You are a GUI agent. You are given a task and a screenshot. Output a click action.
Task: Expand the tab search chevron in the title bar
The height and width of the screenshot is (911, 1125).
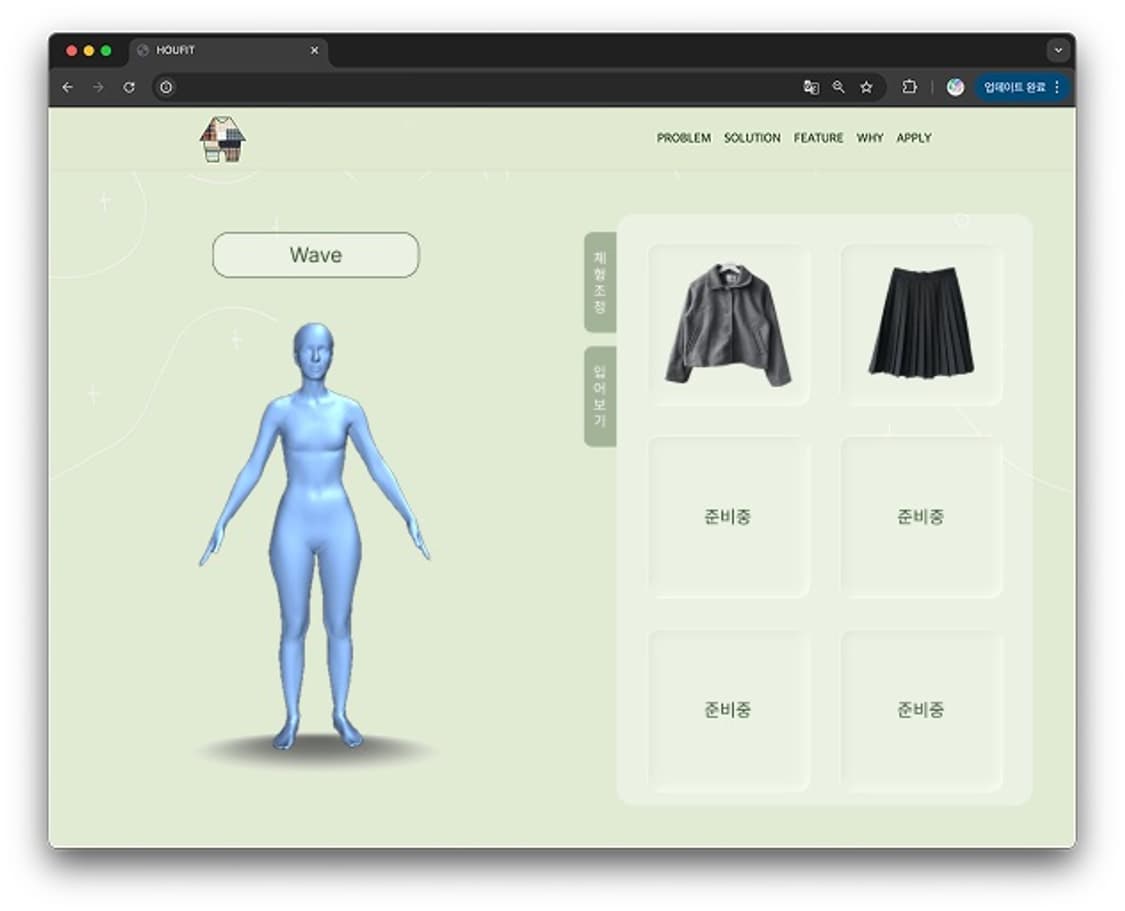tap(1058, 50)
